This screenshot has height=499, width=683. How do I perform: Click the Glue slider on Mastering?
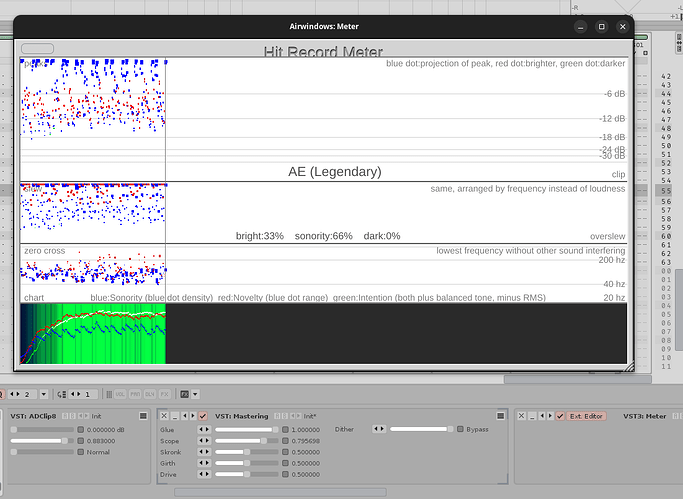coord(247,429)
